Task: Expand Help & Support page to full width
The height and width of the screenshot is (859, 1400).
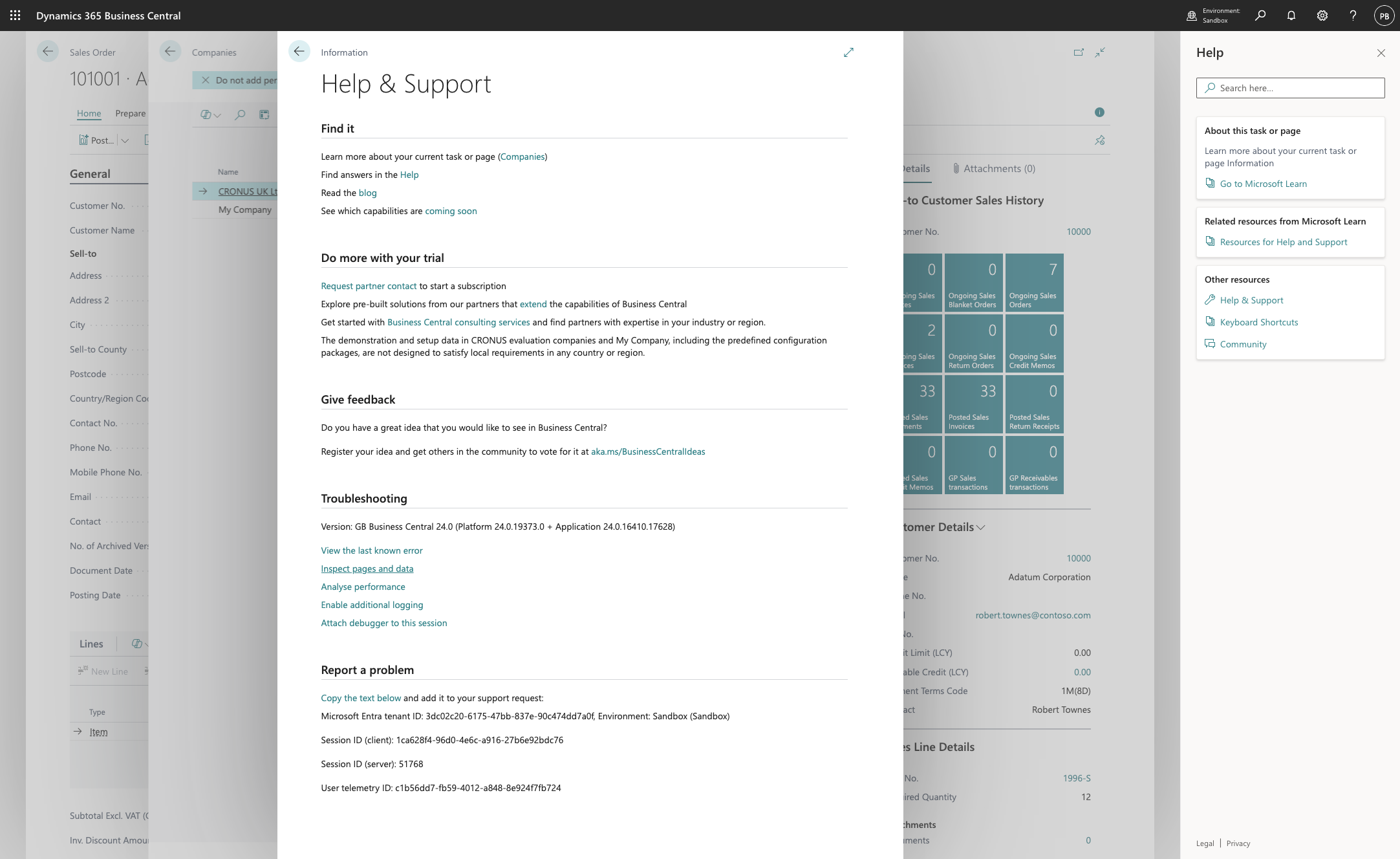Action: [848, 52]
